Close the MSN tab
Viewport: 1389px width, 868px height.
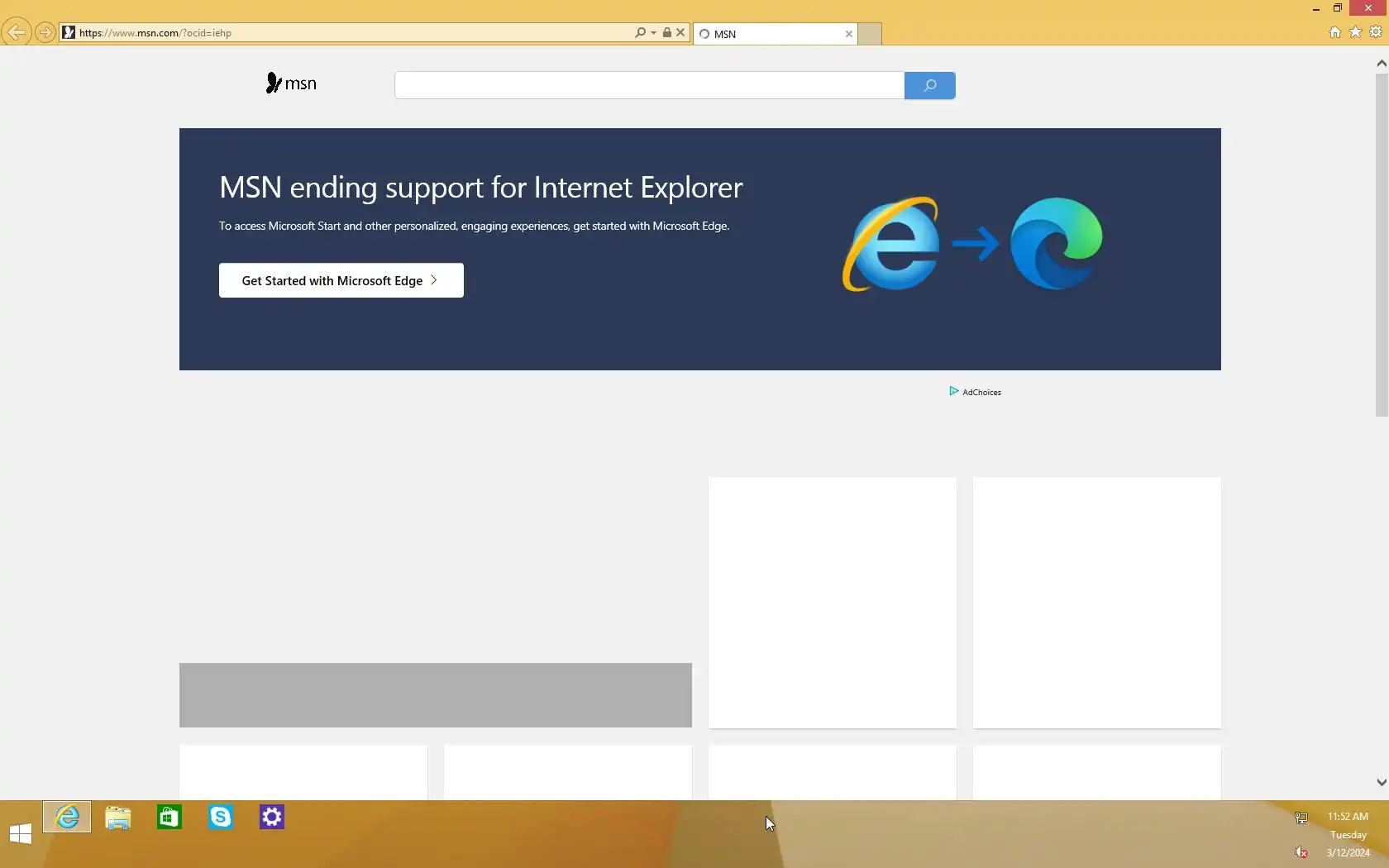848,34
